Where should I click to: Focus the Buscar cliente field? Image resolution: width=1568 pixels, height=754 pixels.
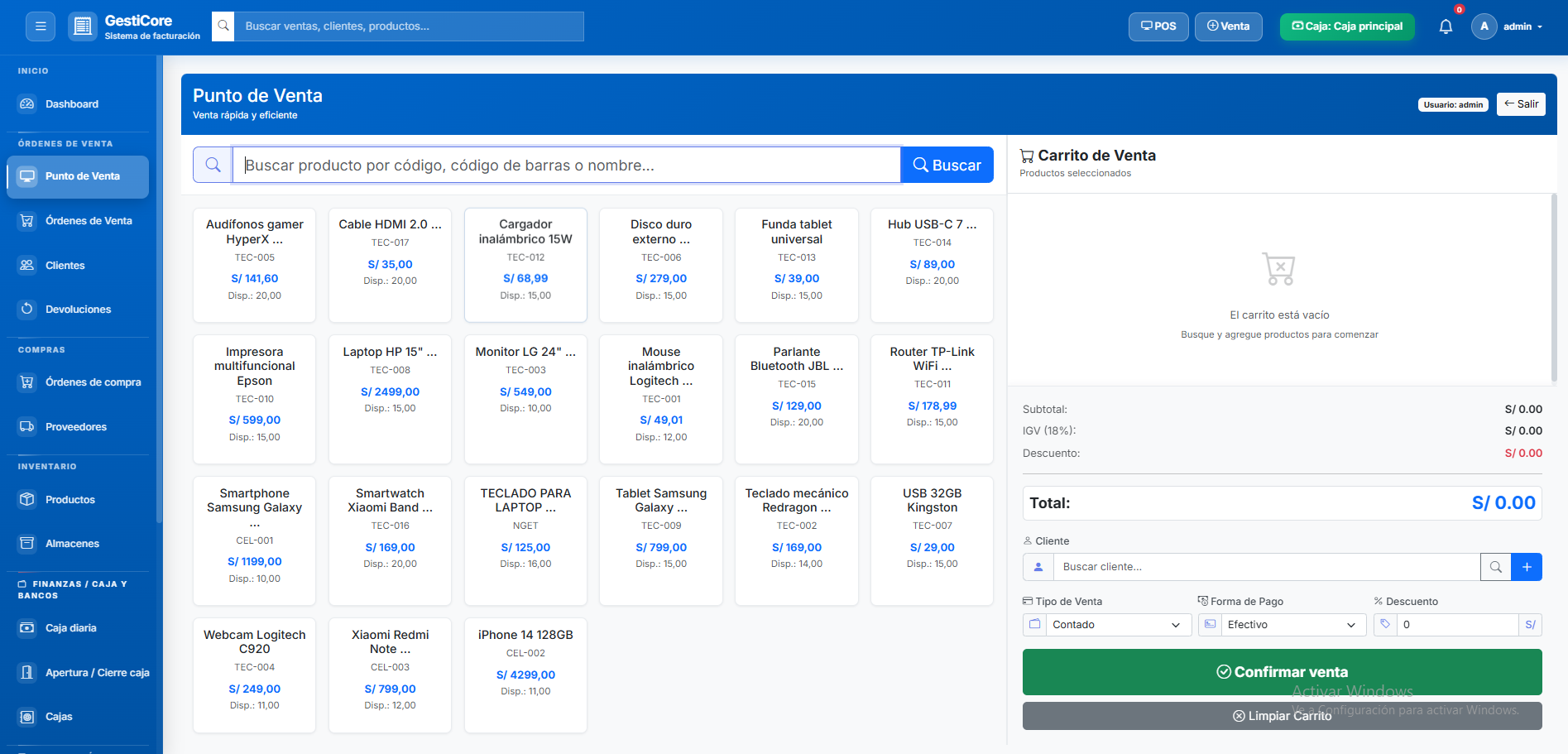(1267, 567)
